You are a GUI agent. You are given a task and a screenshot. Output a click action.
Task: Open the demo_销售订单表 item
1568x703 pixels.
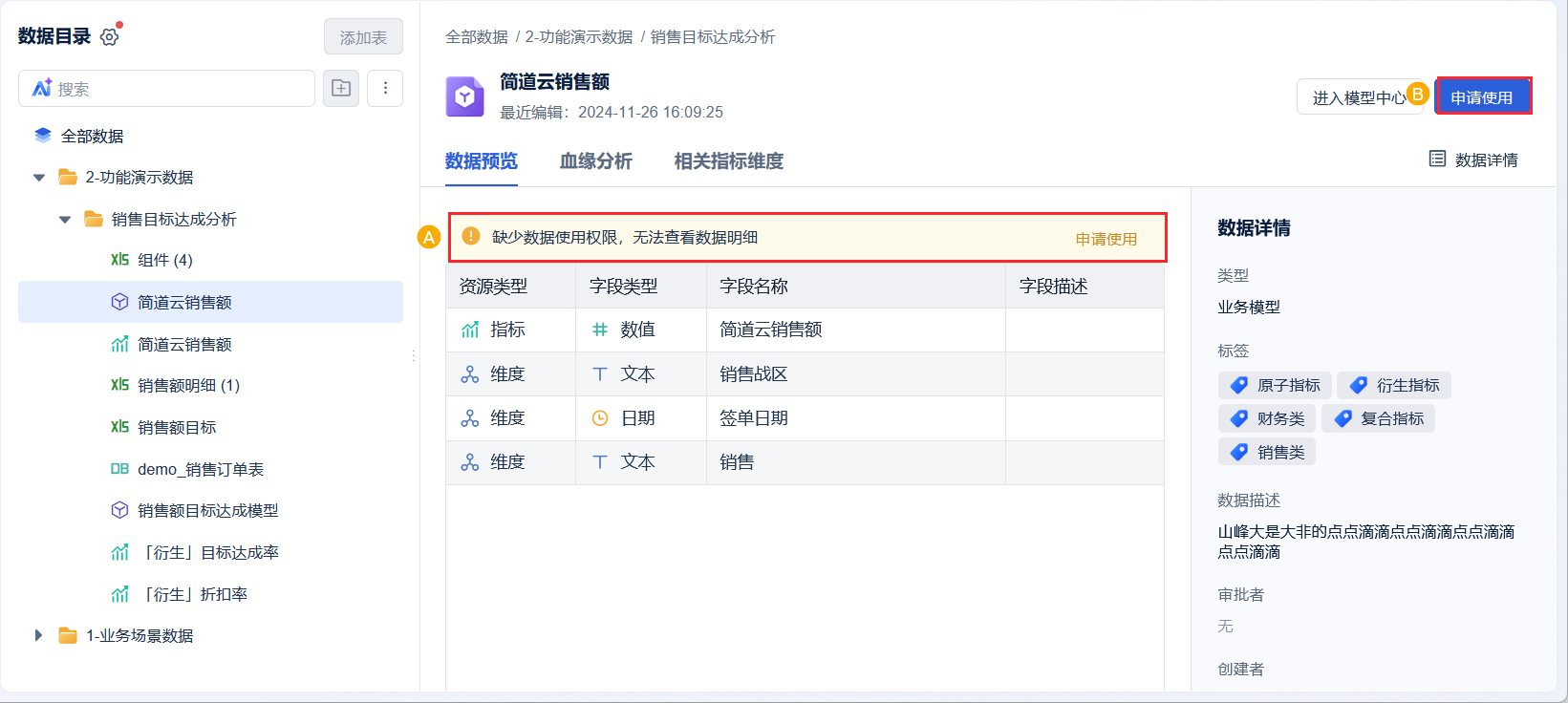(200, 469)
